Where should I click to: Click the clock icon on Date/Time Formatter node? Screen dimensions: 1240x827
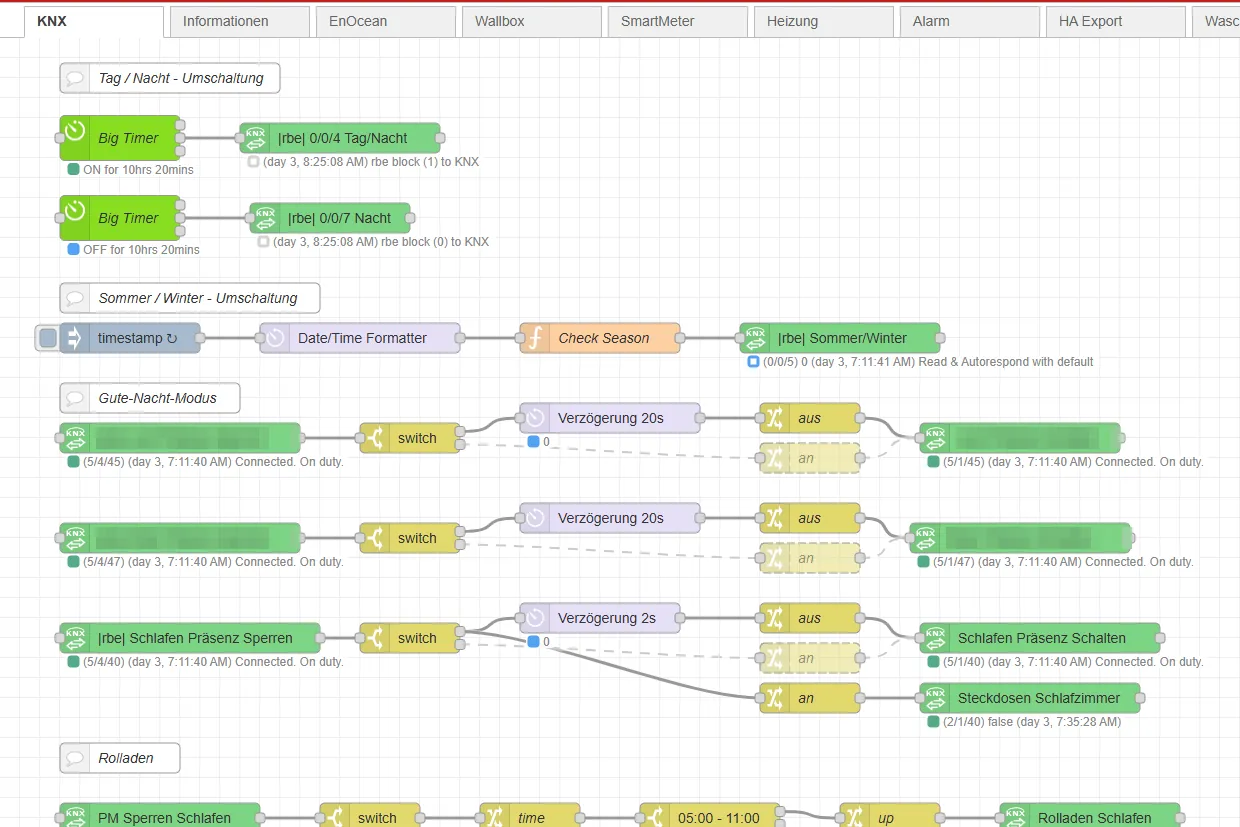(275, 338)
